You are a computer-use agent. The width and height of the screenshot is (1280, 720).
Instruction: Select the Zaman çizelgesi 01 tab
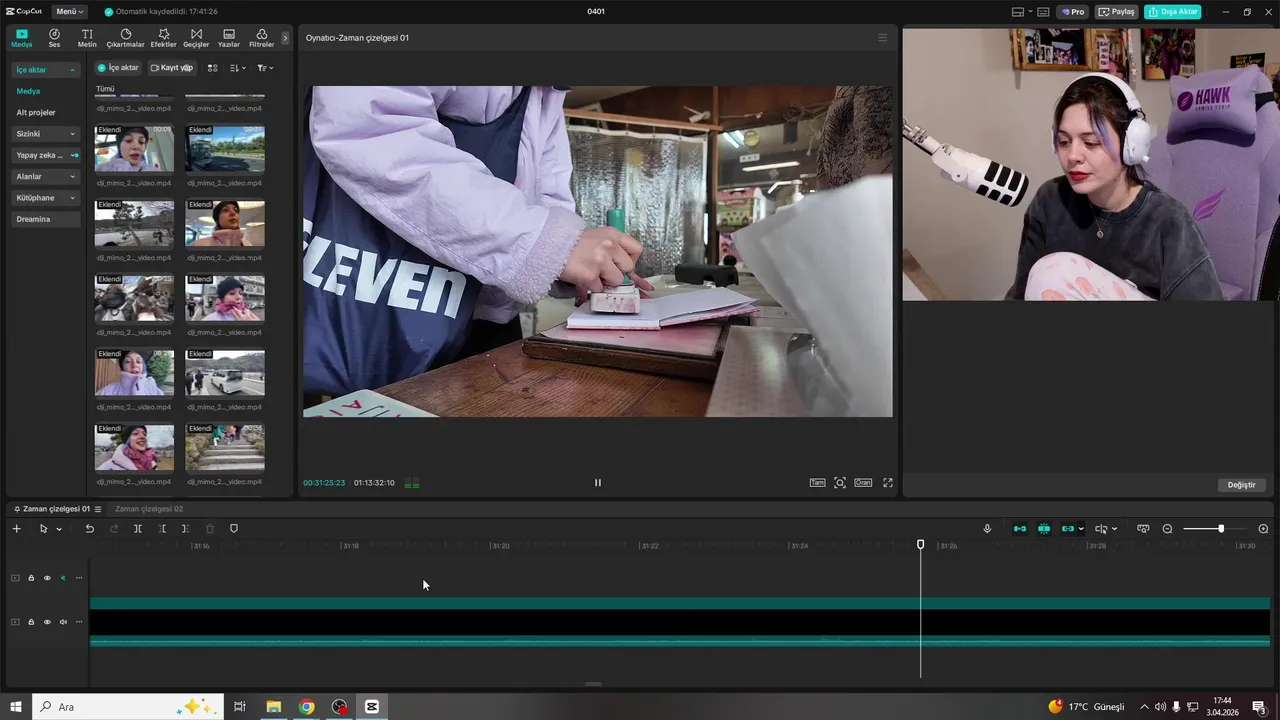click(x=56, y=509)
